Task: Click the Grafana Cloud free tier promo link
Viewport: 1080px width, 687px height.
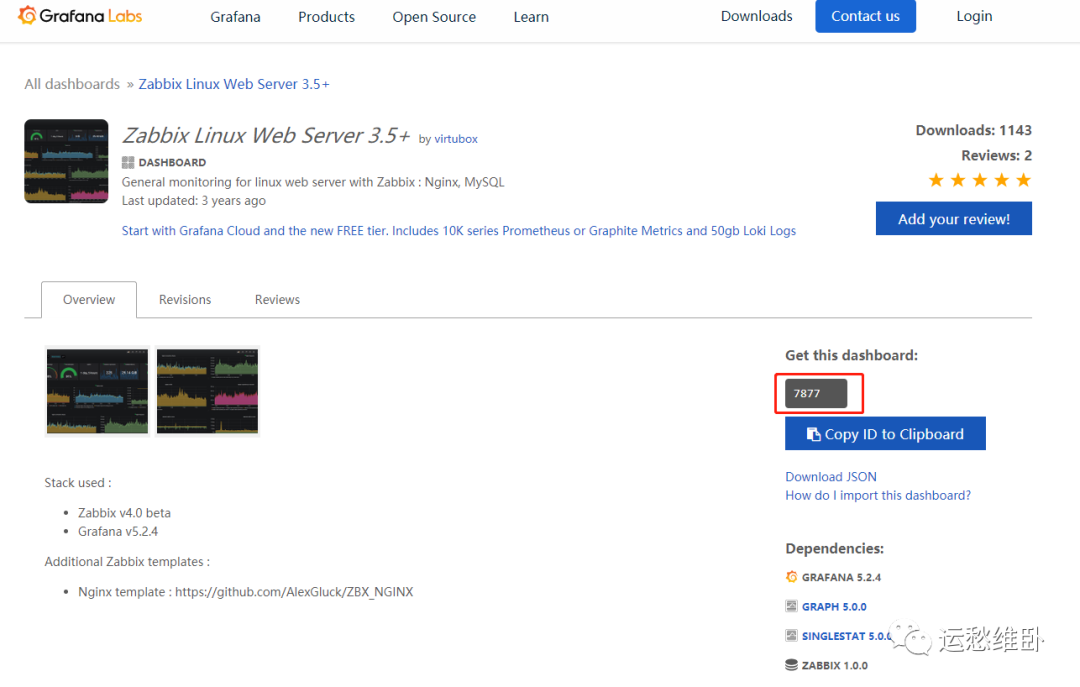Action: (x=459, y=231)
